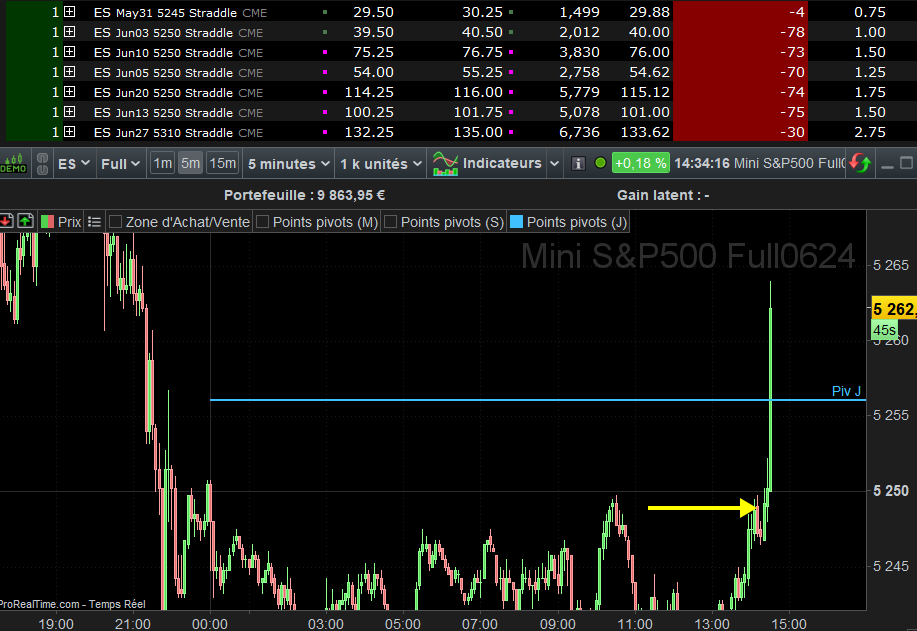The image size is (917, 631).
Task: Click the ES Jun10 5250 Straddle name
Action: click(x=163, y=53)
